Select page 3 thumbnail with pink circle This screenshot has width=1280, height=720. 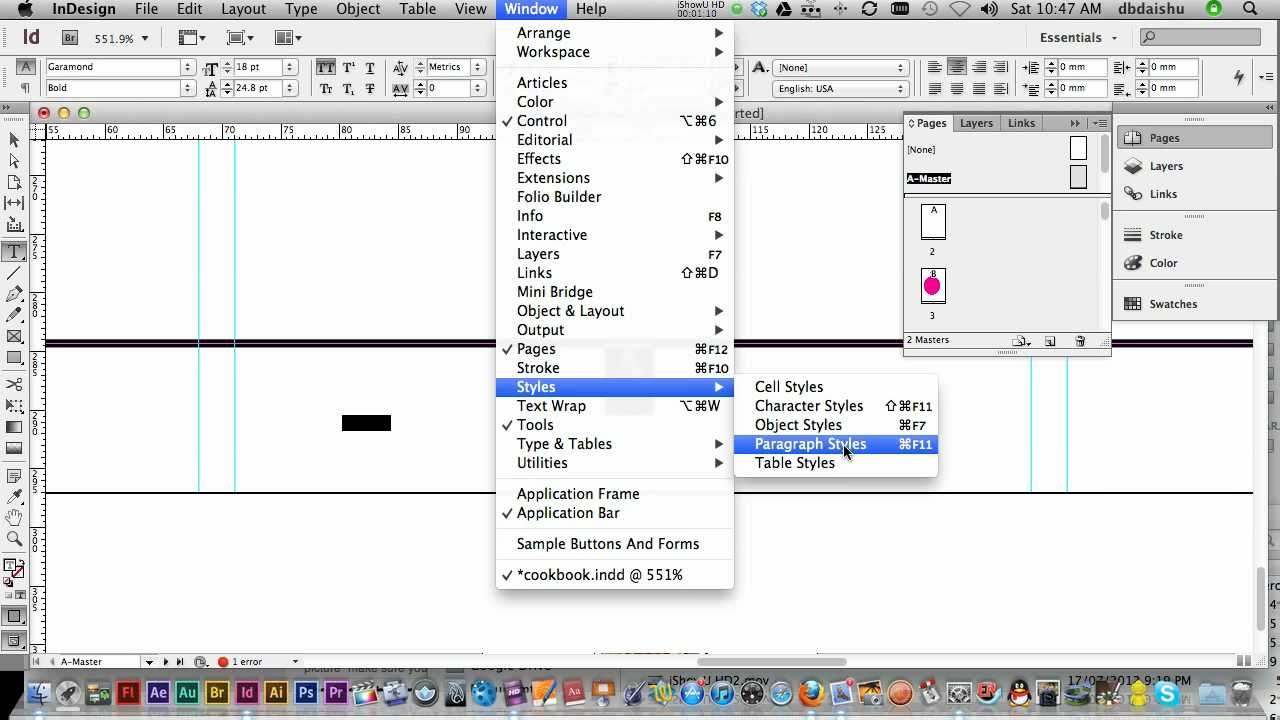tap(932, 286)
